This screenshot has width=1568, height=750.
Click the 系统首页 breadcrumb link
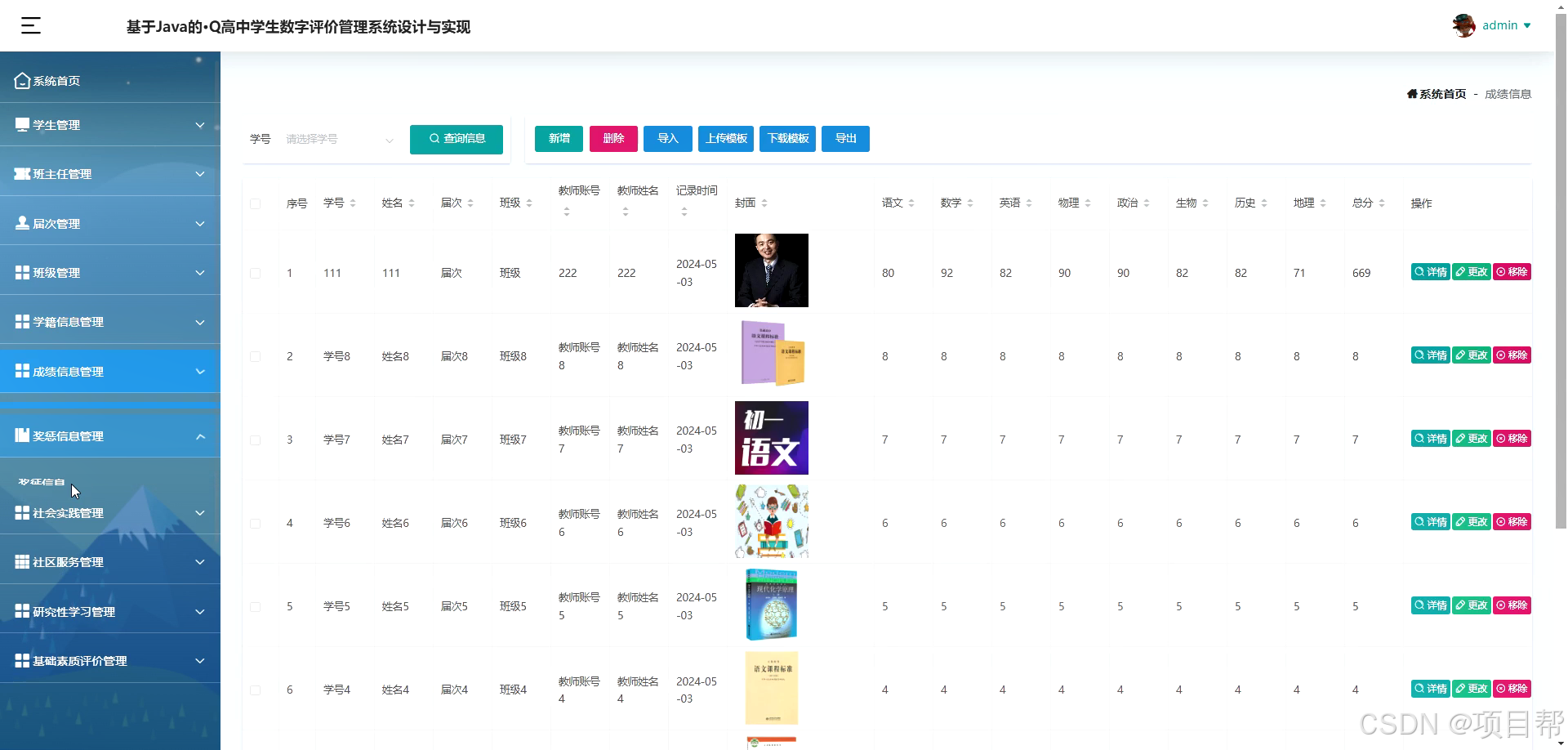(x=1442, y=94)
